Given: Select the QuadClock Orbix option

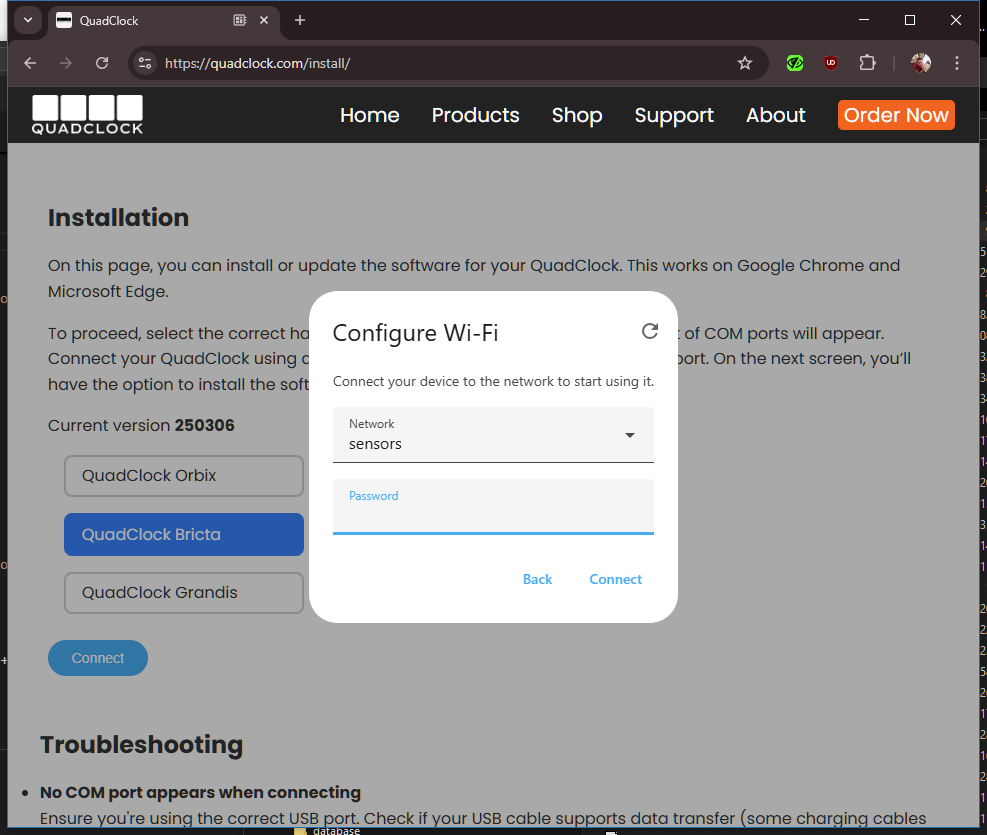Looking at the screenshot, I should click(183, 476).
